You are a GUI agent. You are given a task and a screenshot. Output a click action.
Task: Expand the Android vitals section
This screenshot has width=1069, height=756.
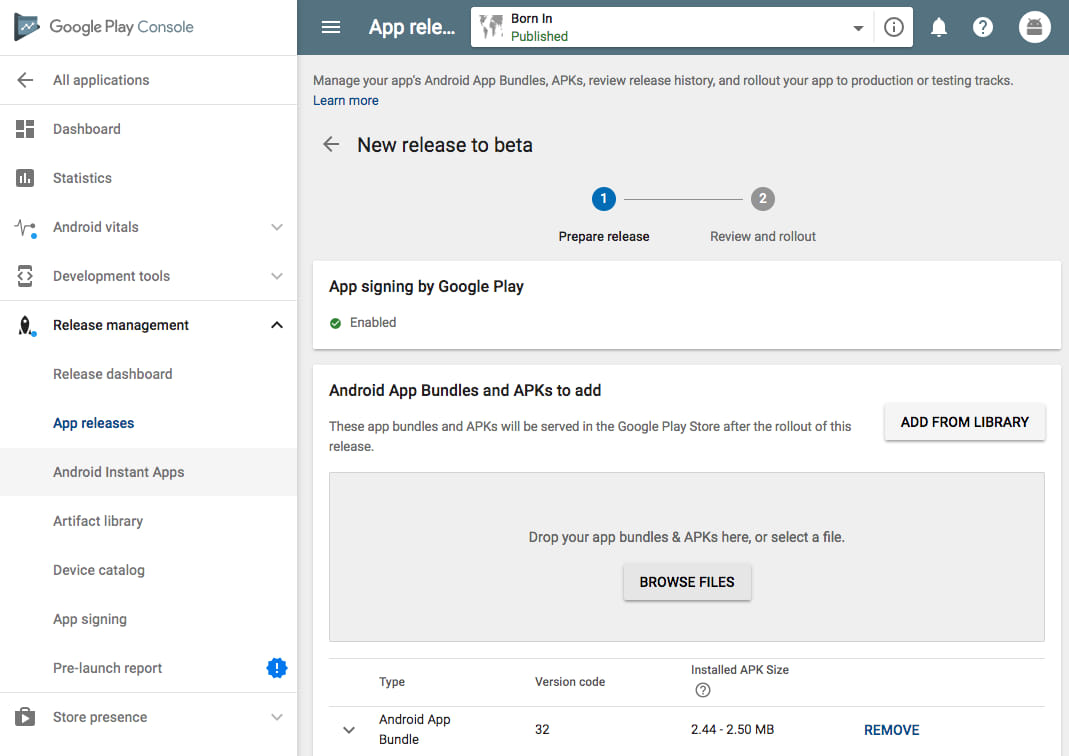(277, 227)
